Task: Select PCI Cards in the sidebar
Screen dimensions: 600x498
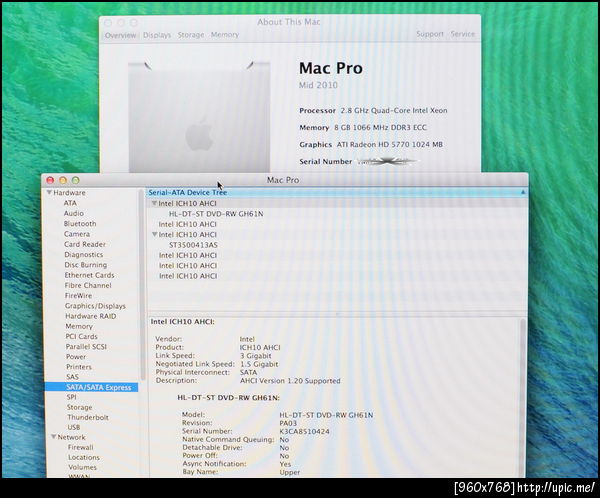Action: click(82, 336)
